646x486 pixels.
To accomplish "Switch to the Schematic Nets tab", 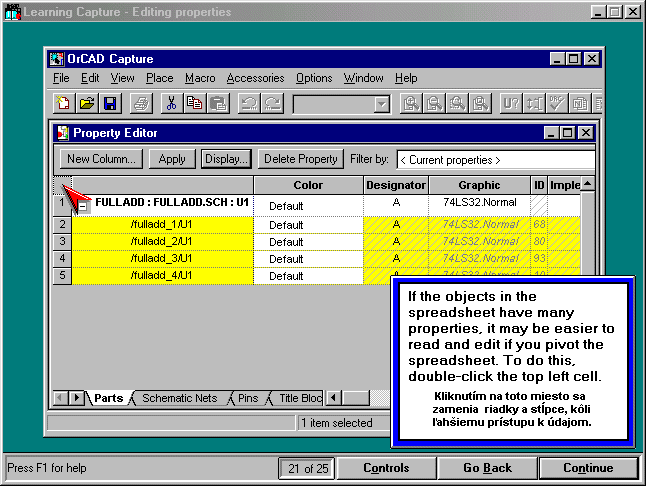I will click(x=179, y=398).
